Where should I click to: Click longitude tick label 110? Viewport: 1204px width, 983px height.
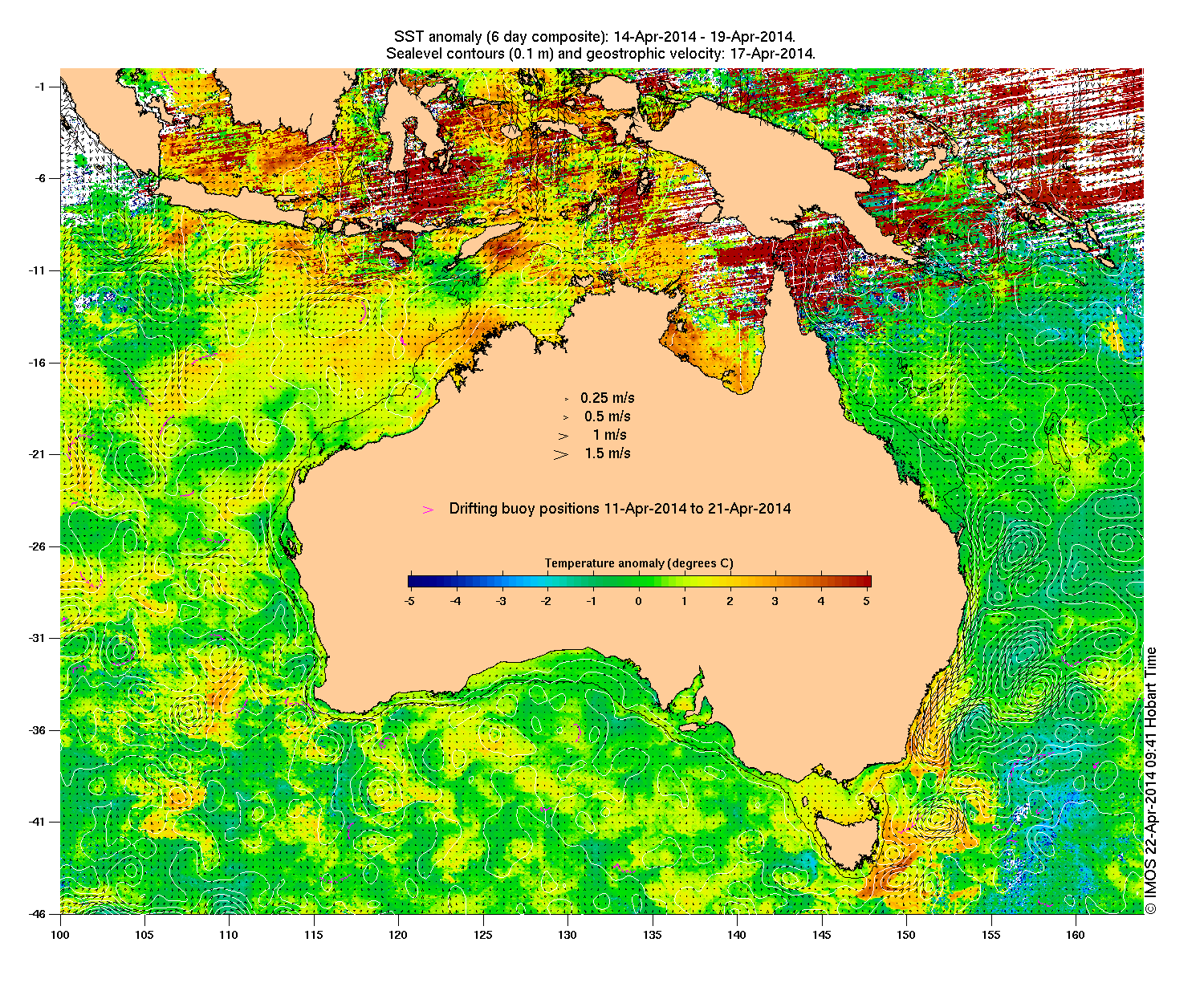click(229, 935)
